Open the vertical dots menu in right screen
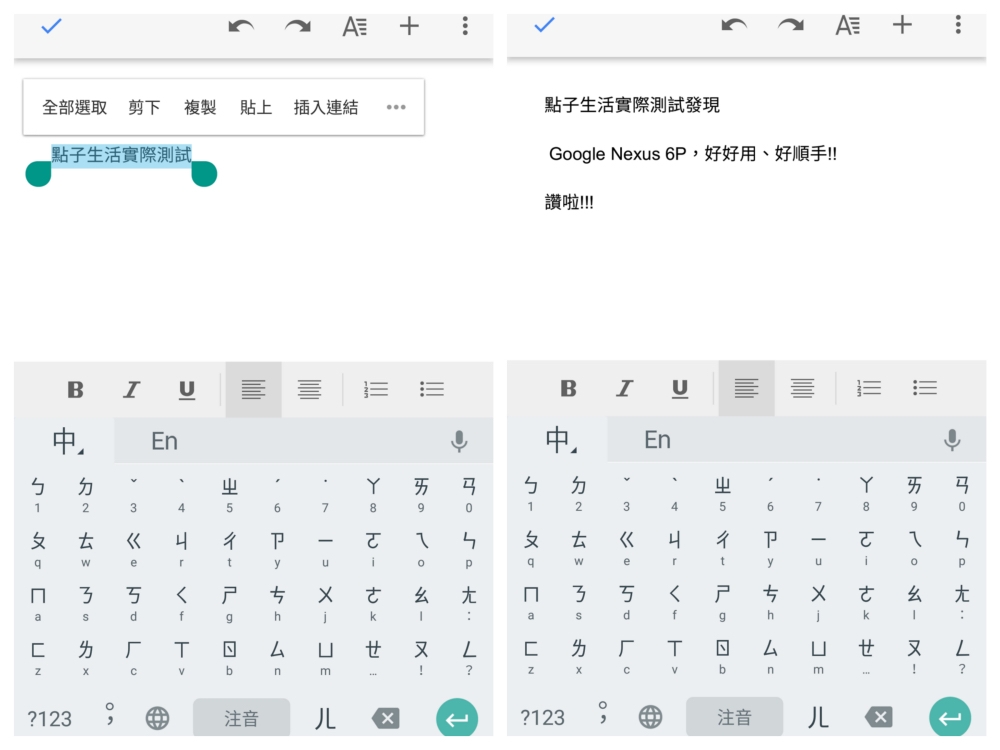The height and width of the screenshot is (750, 1000). tap(958, 26)
